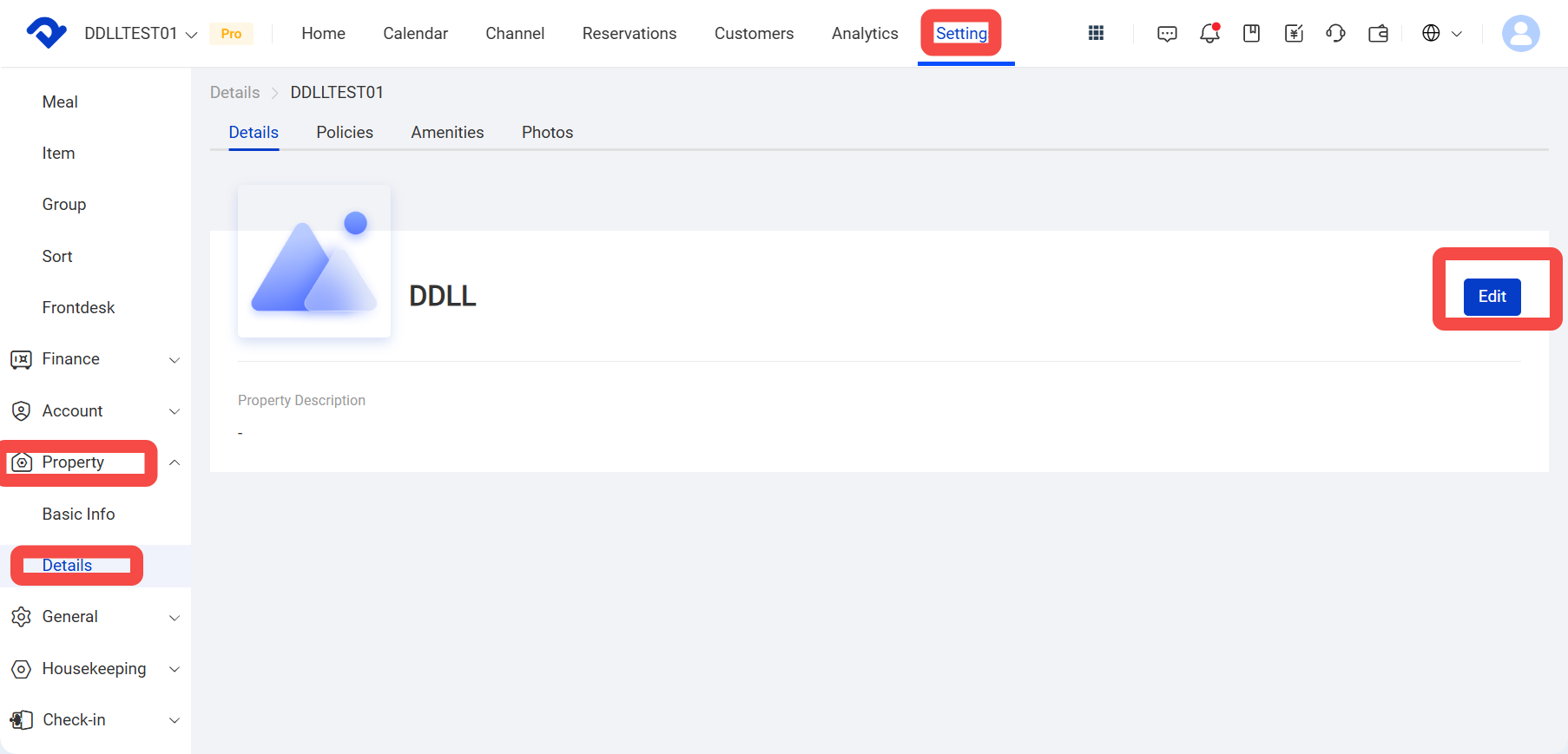1568x754 pixels.
Task: Open Frontdesk in sidebar
Action: pyautogui.click(x=78, y=307)
